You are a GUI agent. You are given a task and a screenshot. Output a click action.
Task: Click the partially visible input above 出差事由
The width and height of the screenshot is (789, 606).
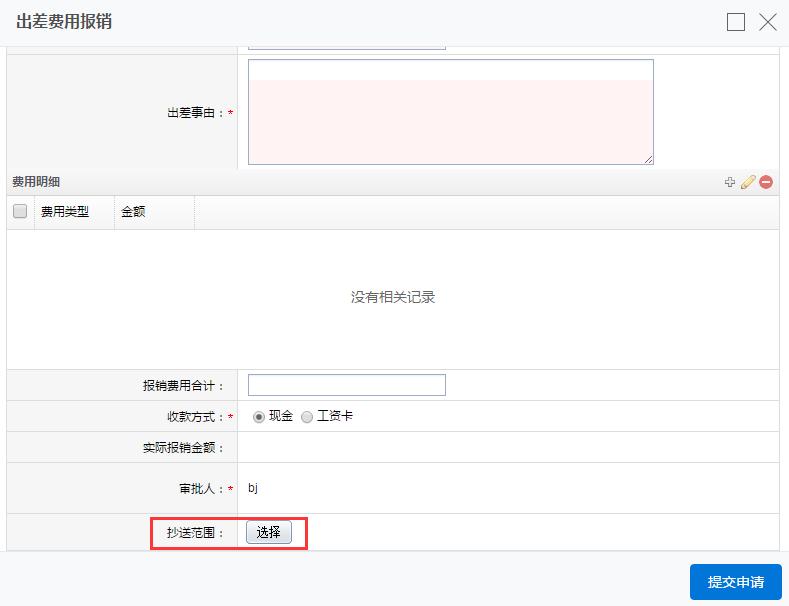tap(346, 46)
